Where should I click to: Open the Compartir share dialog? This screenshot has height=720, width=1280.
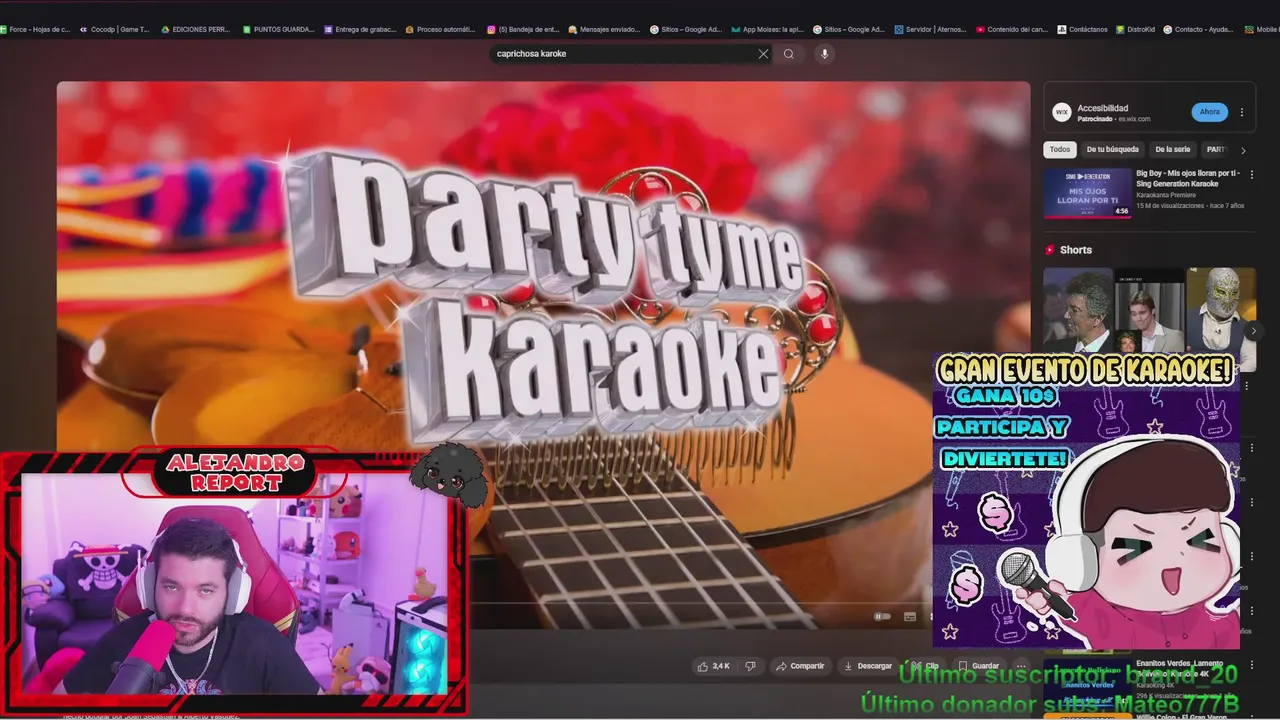pos(799,666)
